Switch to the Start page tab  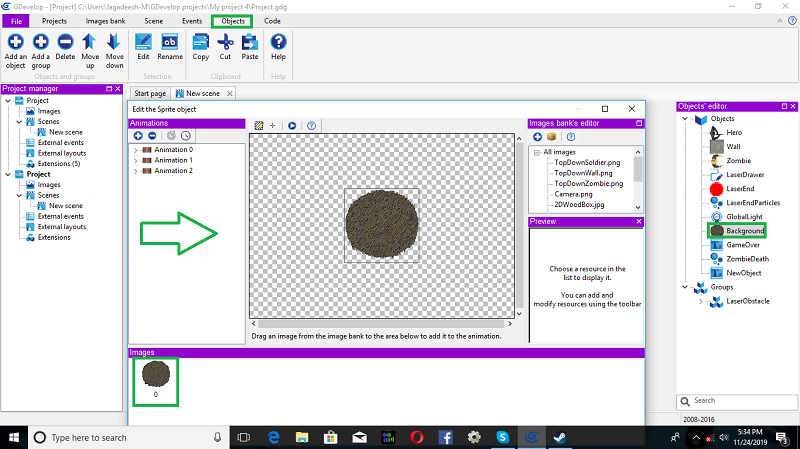(x=150, y=93)
